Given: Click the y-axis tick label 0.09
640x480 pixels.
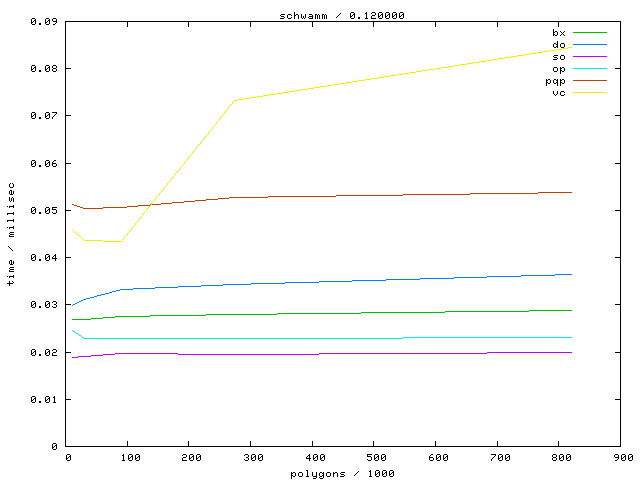Looking at the screenshot, I should tap(44, 22).
